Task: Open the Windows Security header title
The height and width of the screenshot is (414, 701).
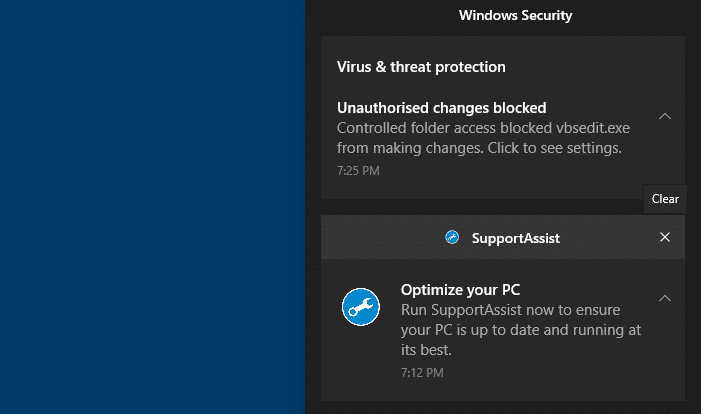Action: (x=515, y=15)
